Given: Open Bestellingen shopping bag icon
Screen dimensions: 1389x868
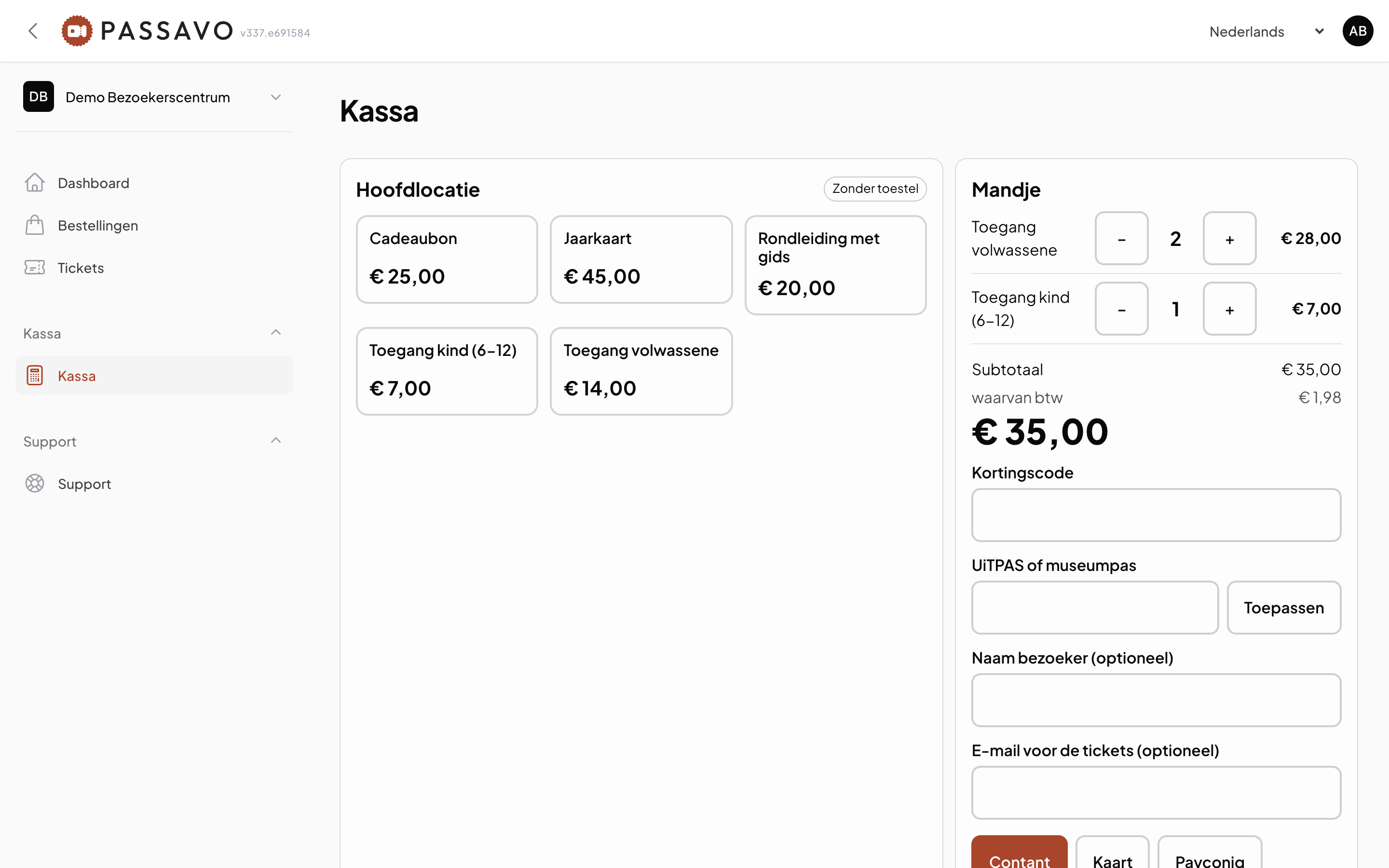Looking at the screenshot, I should click(x=34, y=225).
